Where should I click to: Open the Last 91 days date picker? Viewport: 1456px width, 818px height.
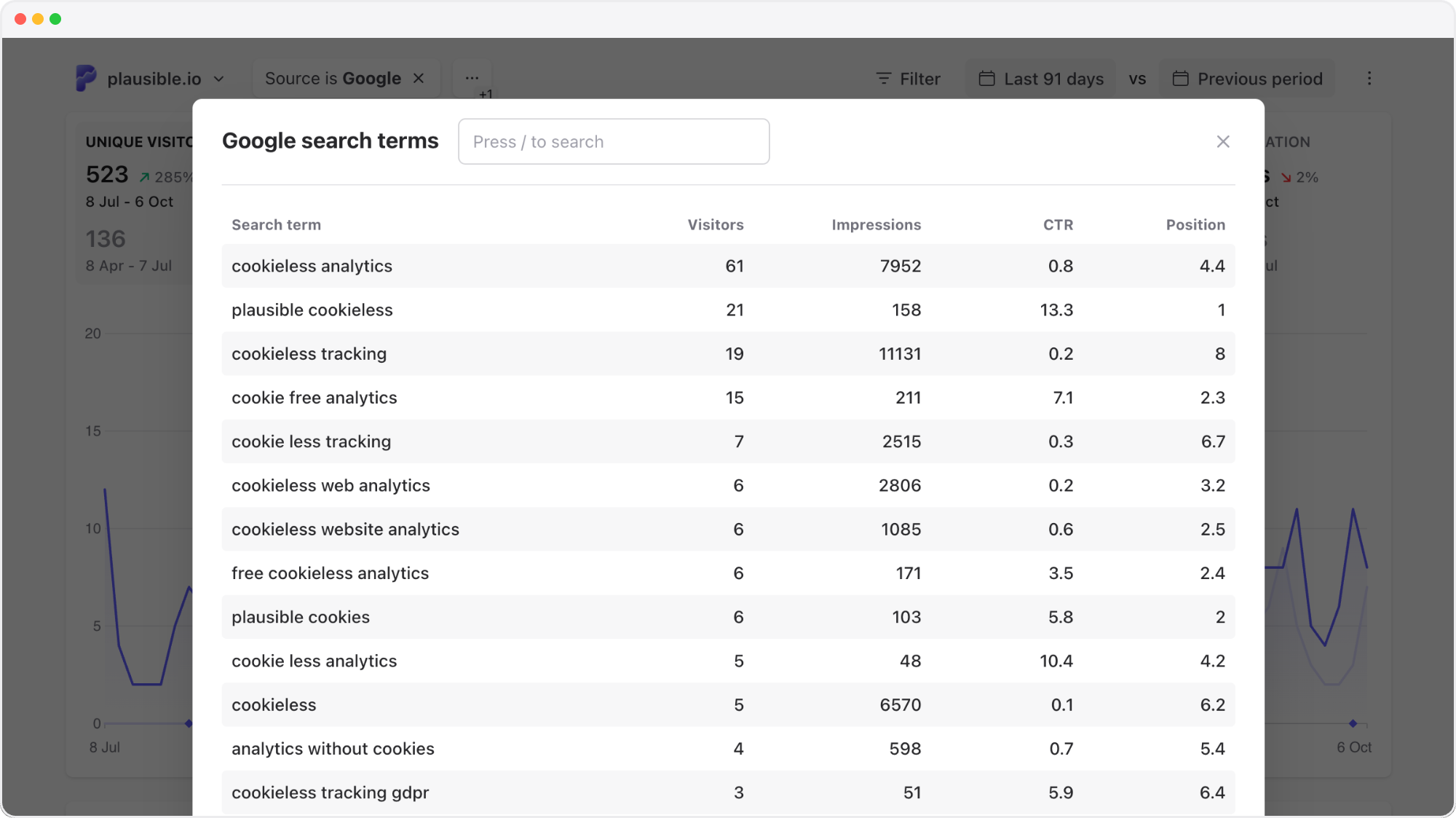[x=1041, y=79]
